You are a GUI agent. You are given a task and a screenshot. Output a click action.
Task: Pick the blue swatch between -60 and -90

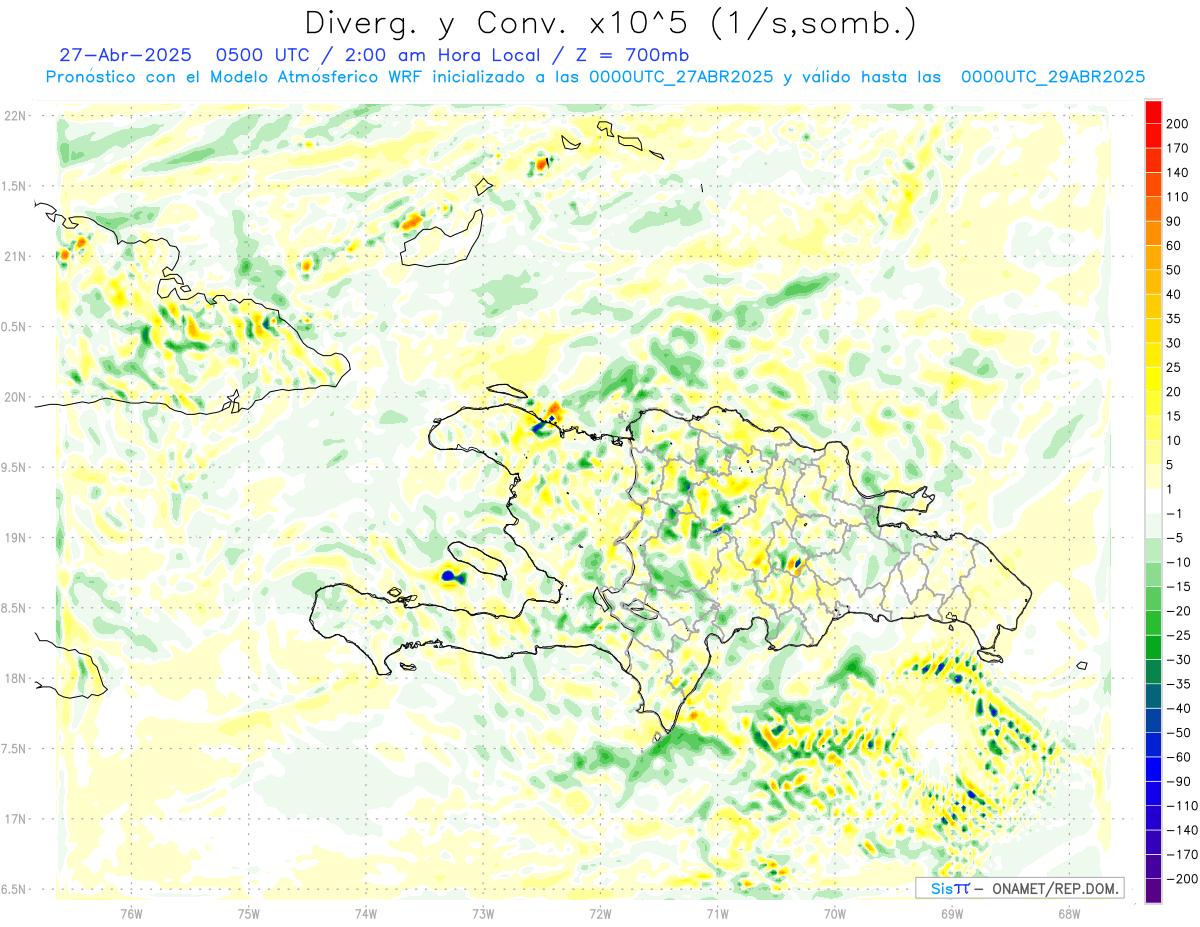[x=1153, y=770]
